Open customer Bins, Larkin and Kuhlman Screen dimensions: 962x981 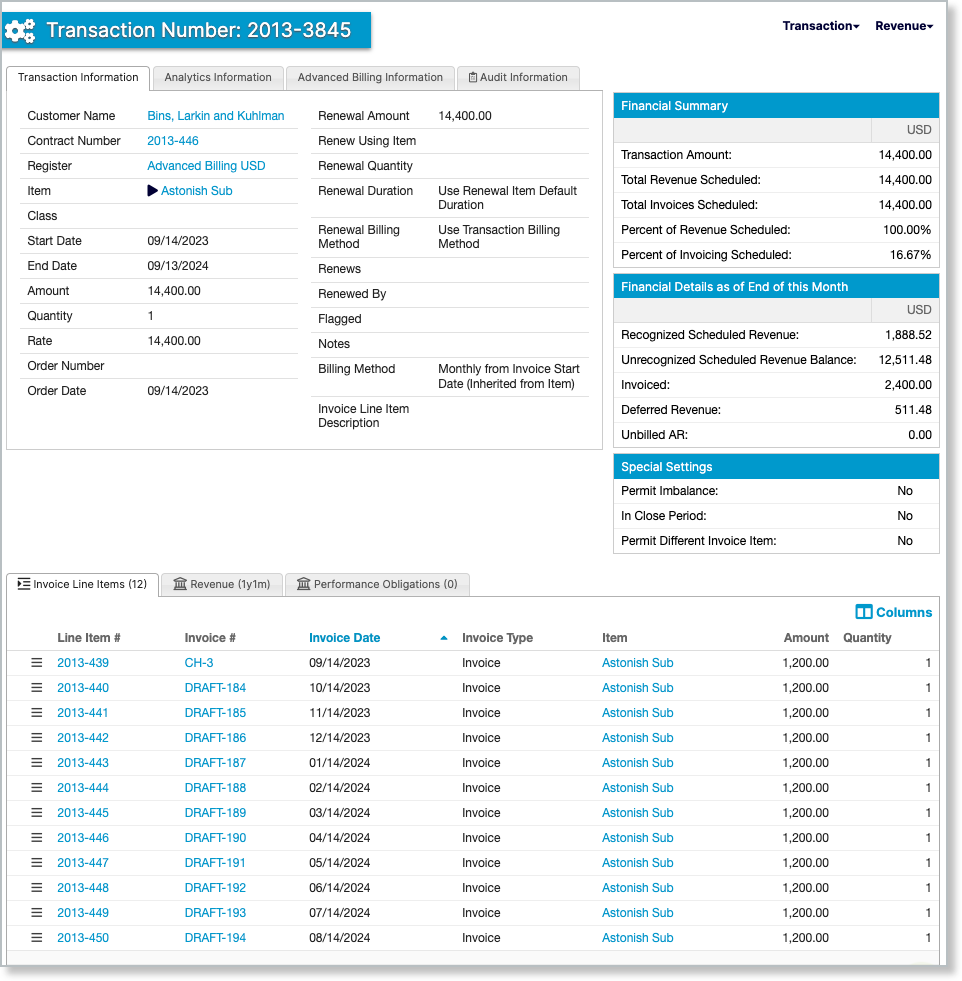(x=216, y=116)
